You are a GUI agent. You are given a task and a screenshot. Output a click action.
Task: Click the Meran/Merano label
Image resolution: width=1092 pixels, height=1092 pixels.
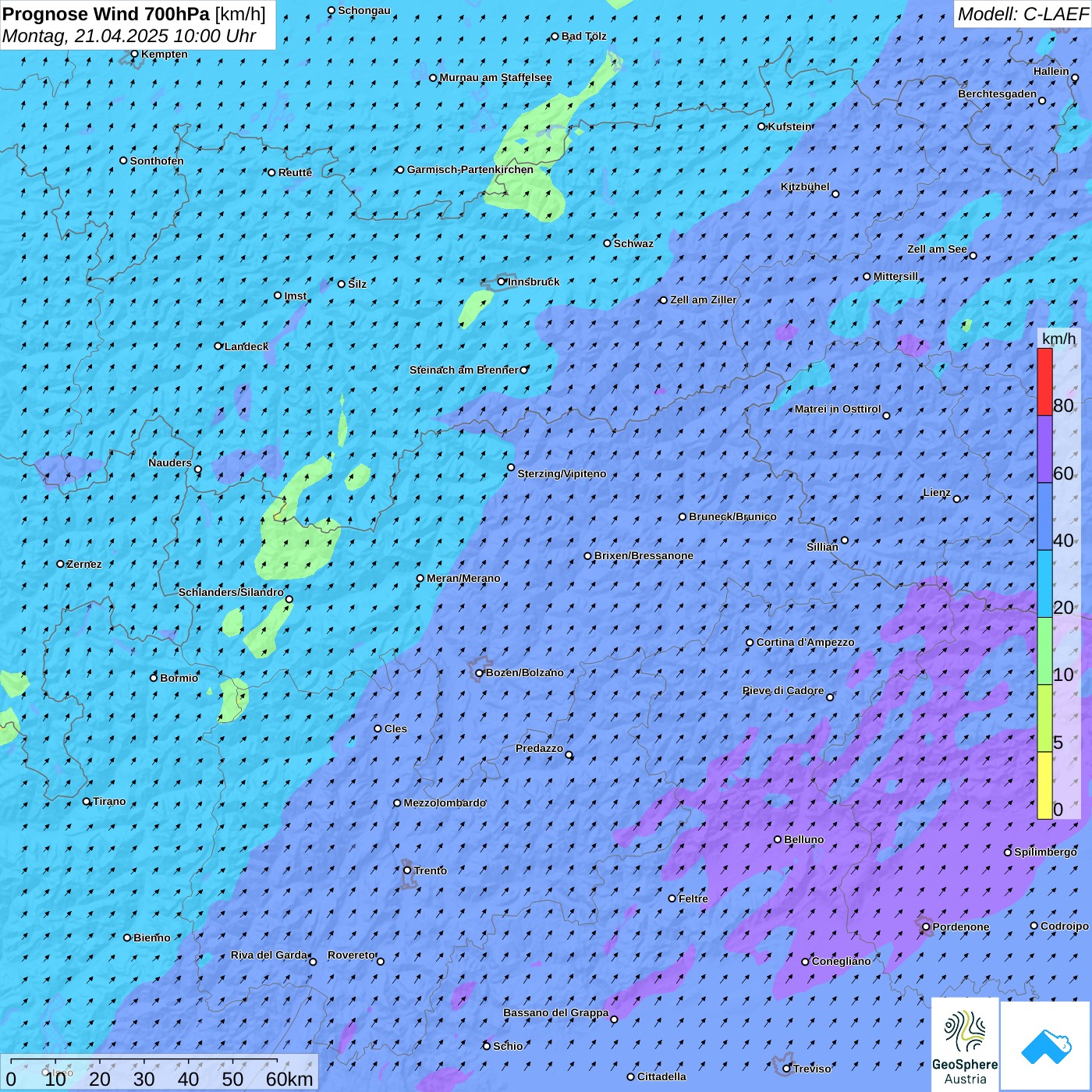[x=463, y=578]
